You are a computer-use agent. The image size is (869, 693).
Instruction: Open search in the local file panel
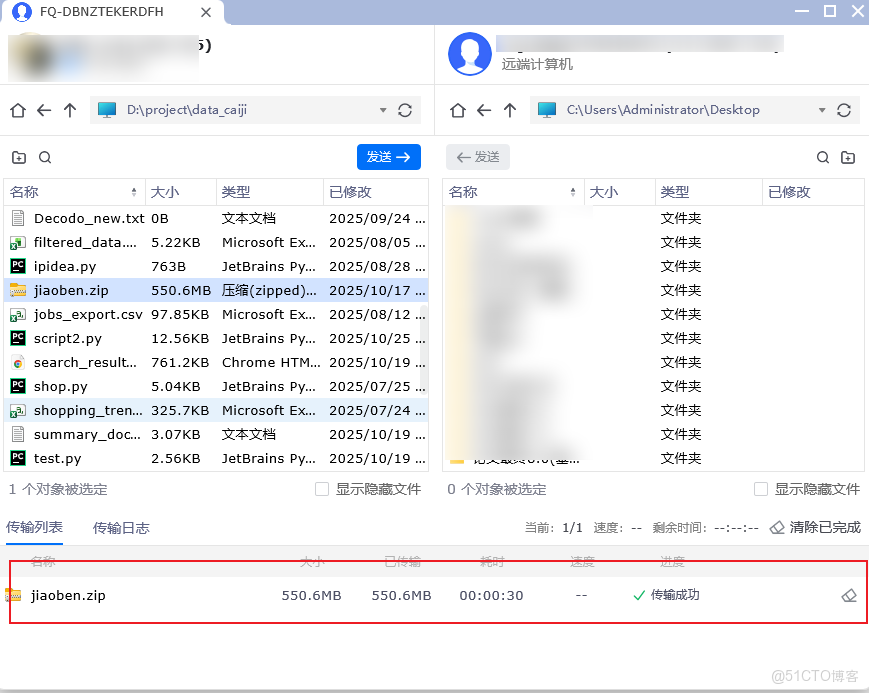point(44,157)
